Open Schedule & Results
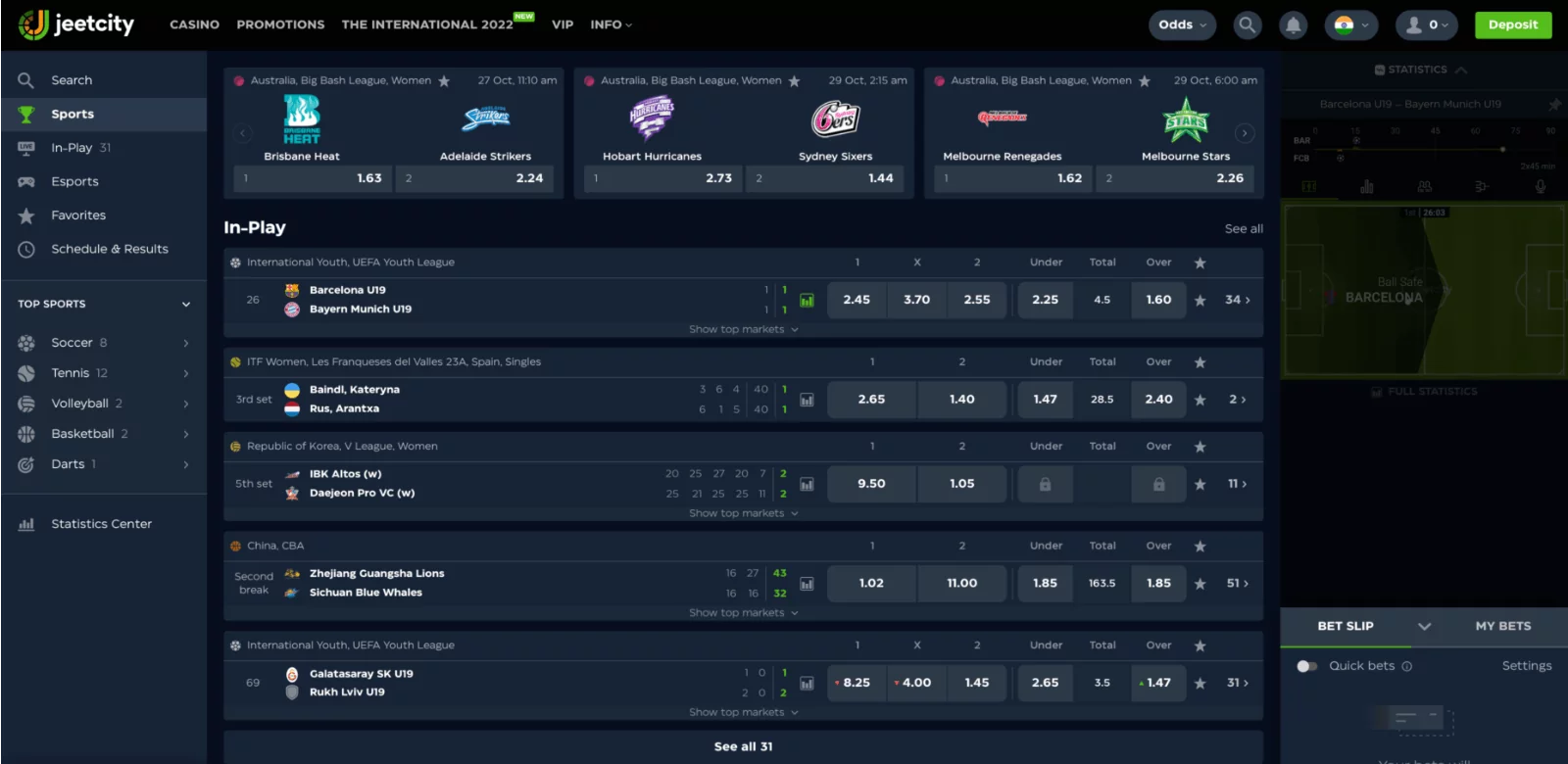The image size is (1568, 764). pyautogui.click(x=104, y=249)
